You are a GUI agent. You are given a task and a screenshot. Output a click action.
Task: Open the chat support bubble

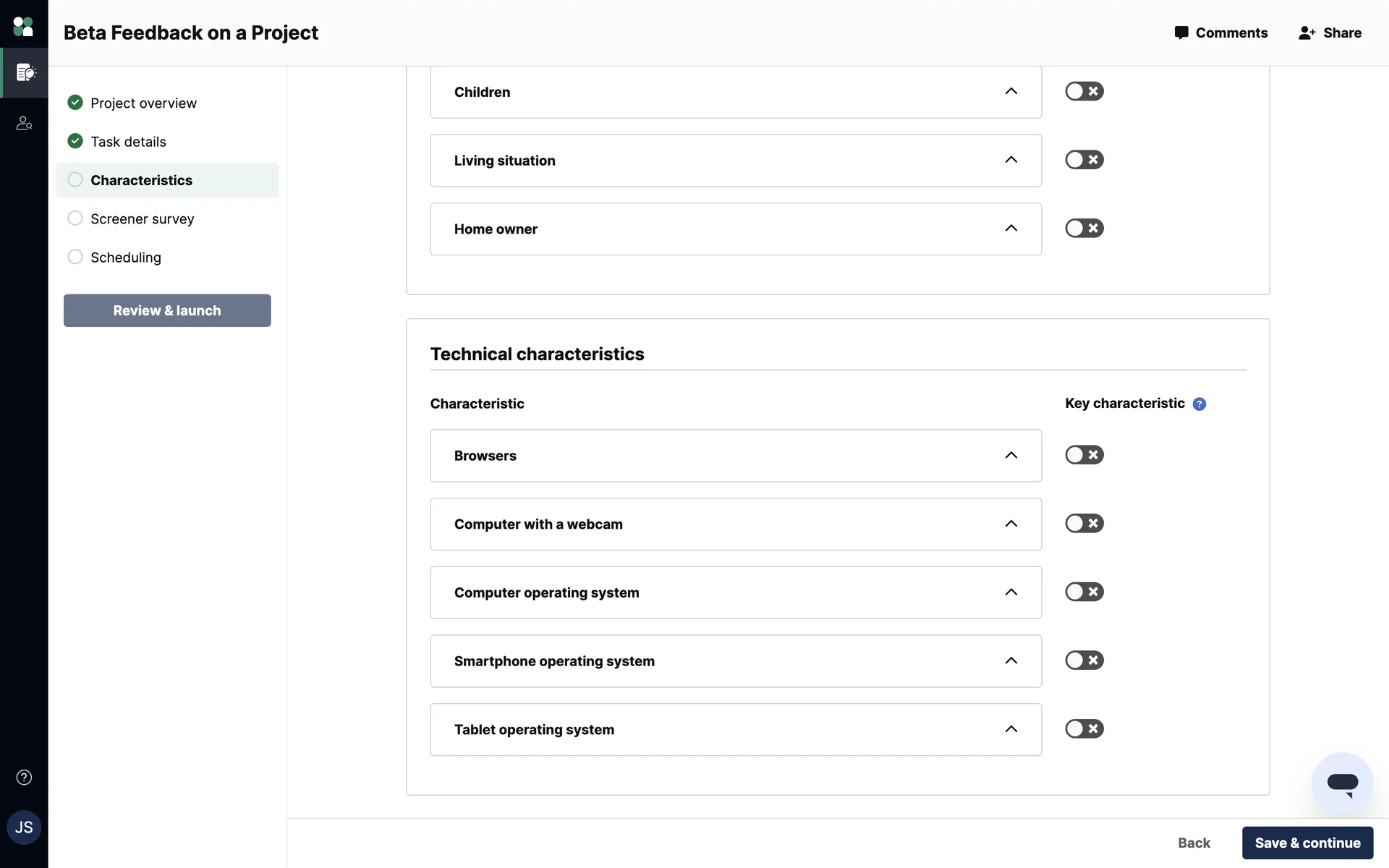coord(1342,783)
